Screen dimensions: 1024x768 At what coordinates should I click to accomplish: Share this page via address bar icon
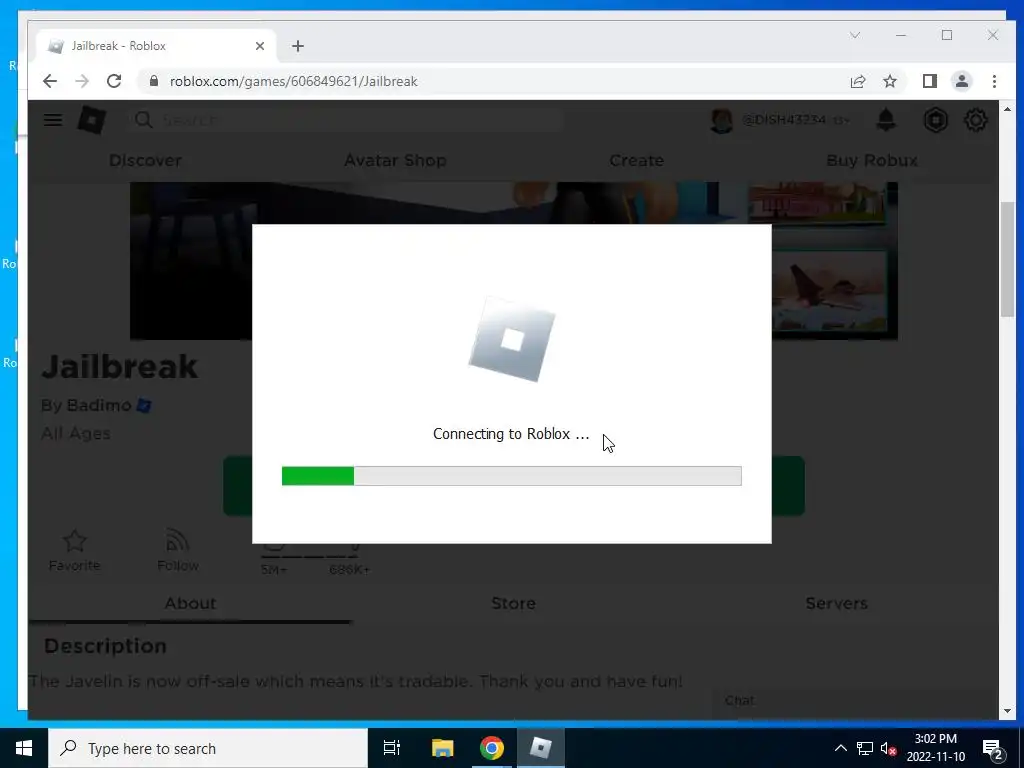[x=857, y=81]
